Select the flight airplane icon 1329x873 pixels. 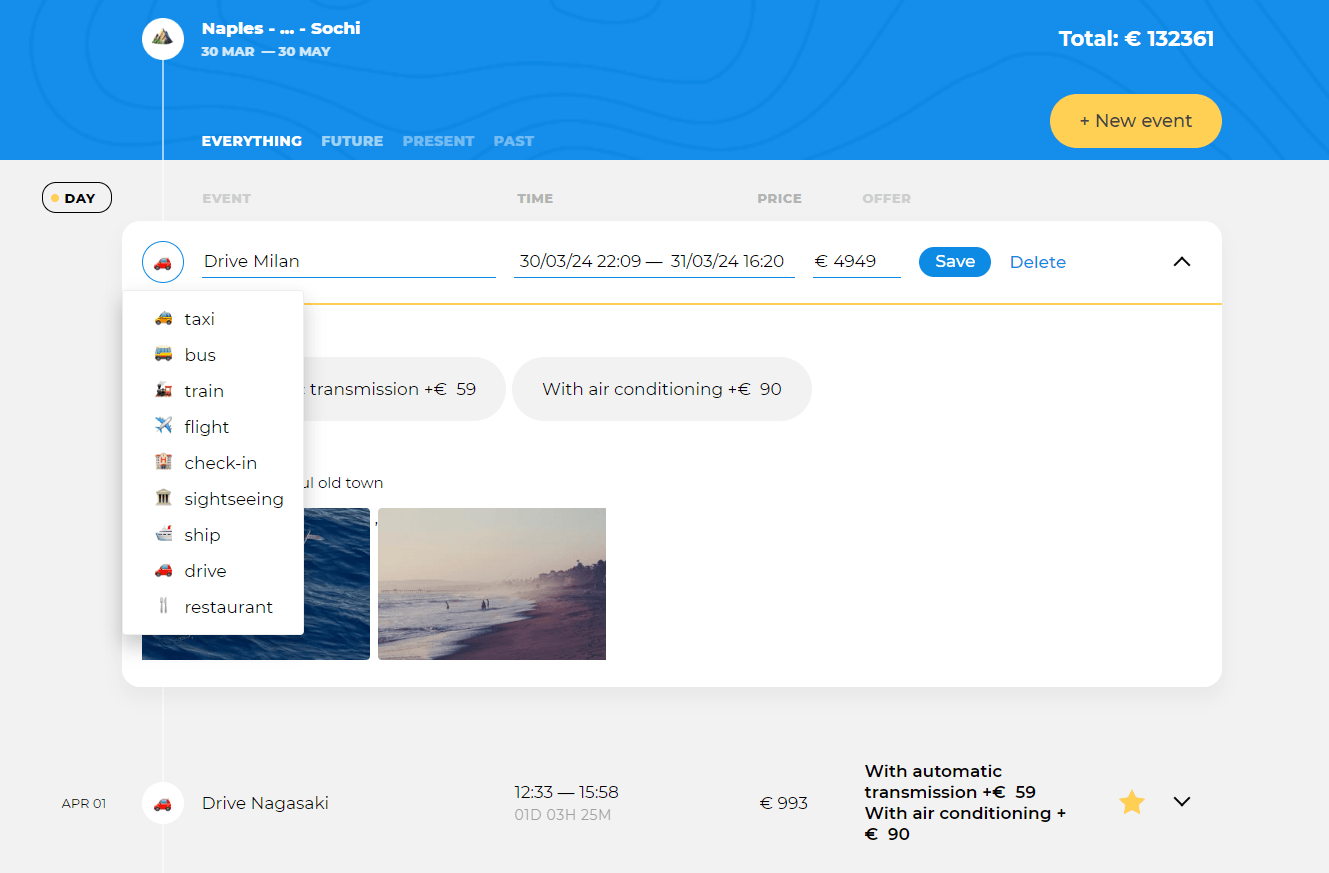(164, 426)
